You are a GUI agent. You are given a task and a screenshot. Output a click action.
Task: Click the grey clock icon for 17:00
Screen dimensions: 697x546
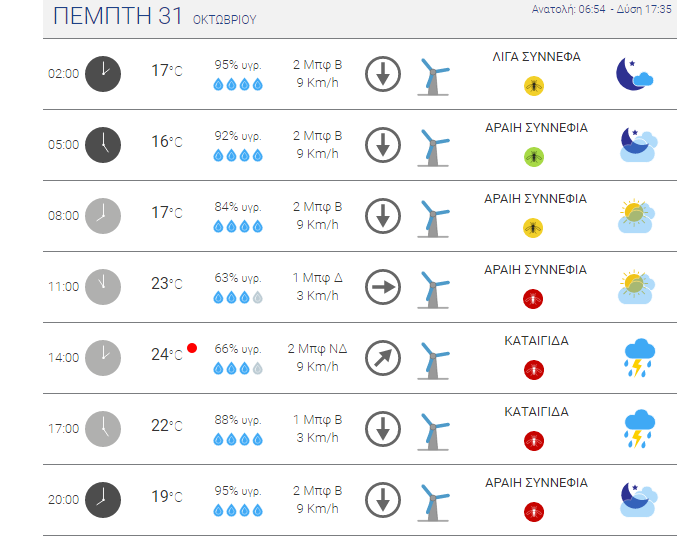[x=103, y=429]
